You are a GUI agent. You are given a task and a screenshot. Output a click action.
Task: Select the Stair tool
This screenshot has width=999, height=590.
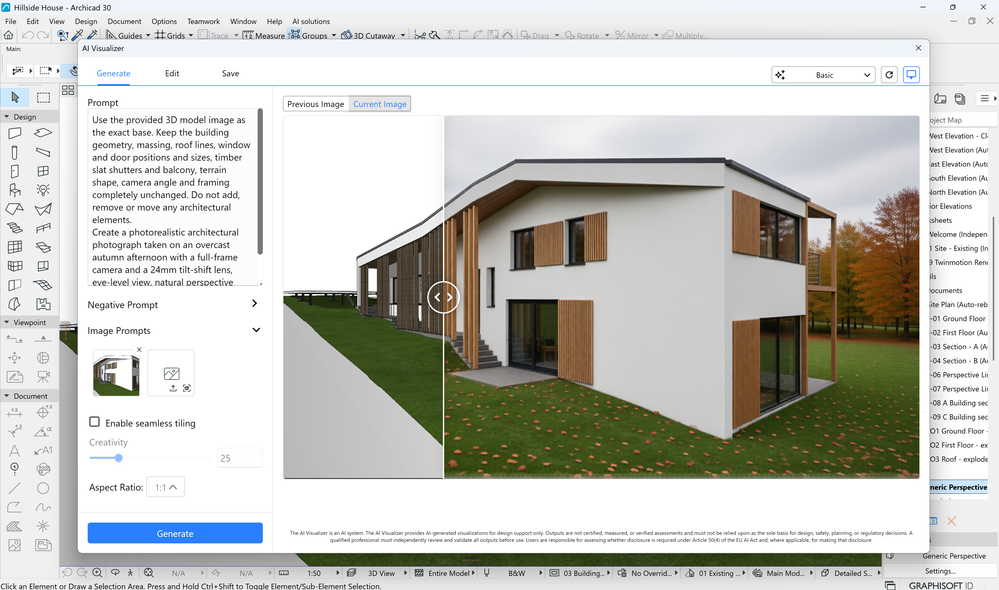(x=15, y=227)
